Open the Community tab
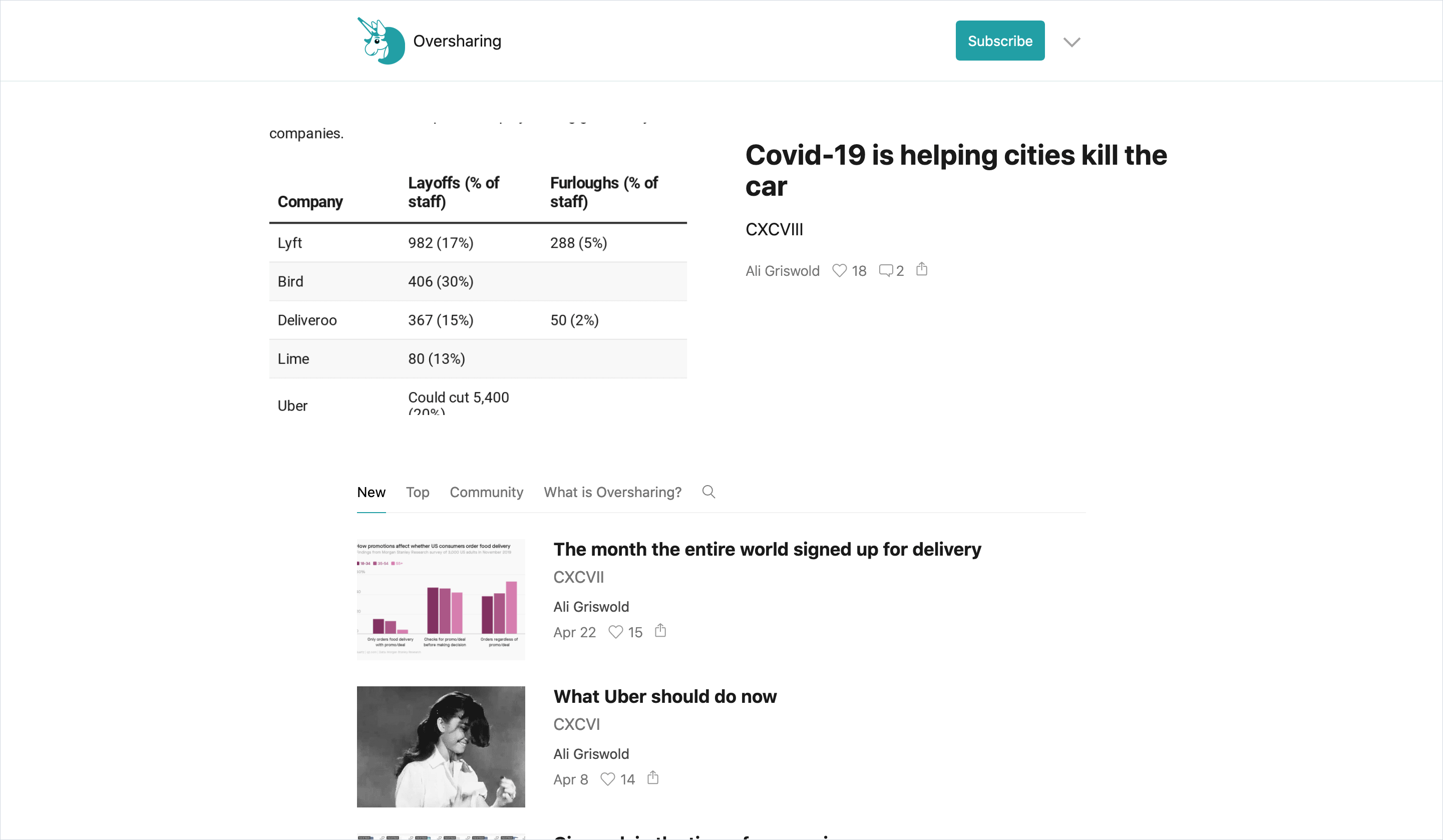The image size is (1443, 840). [x=486, y=492]
